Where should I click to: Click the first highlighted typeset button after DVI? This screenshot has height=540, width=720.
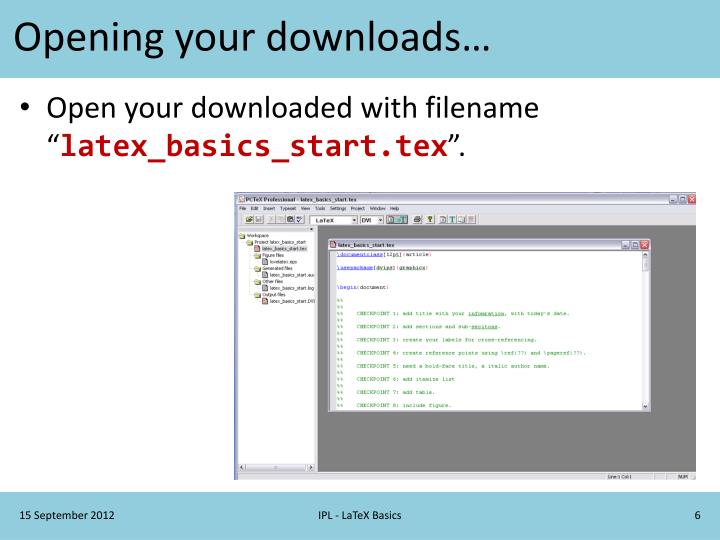tap(391, 219)
